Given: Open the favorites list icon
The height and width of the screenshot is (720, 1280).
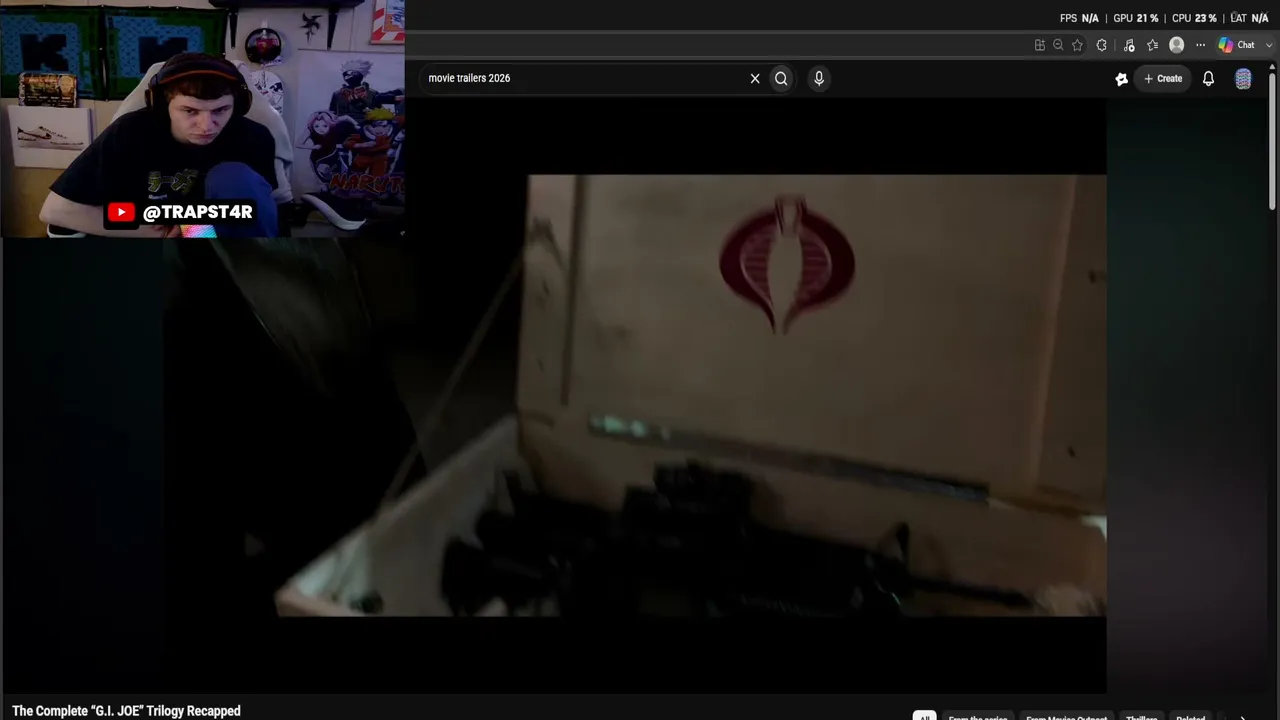Looking at the screenshot, I should [1152, 45].
